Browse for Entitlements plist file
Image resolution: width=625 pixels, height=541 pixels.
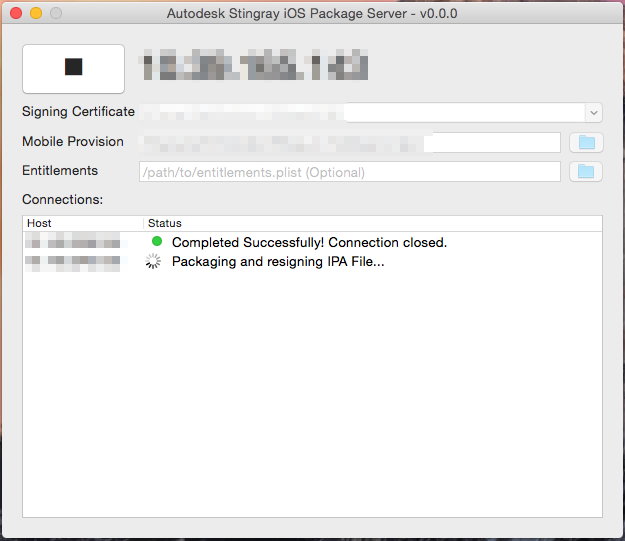tap(586, 171)
